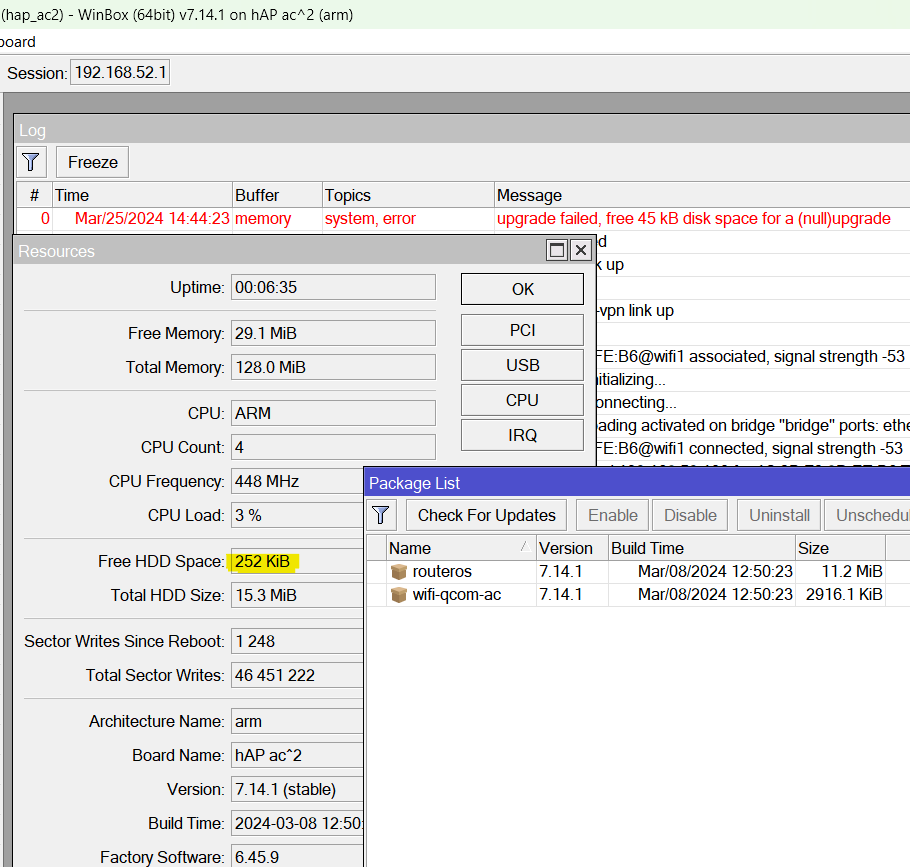Click the Version field 7.14.1 (stable)
910x867 pixels.
click(297, 789)
